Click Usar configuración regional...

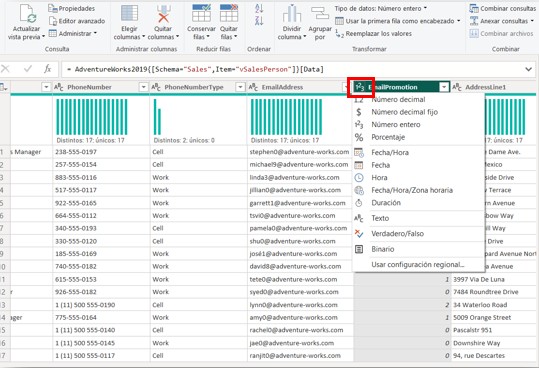point(418,265)
